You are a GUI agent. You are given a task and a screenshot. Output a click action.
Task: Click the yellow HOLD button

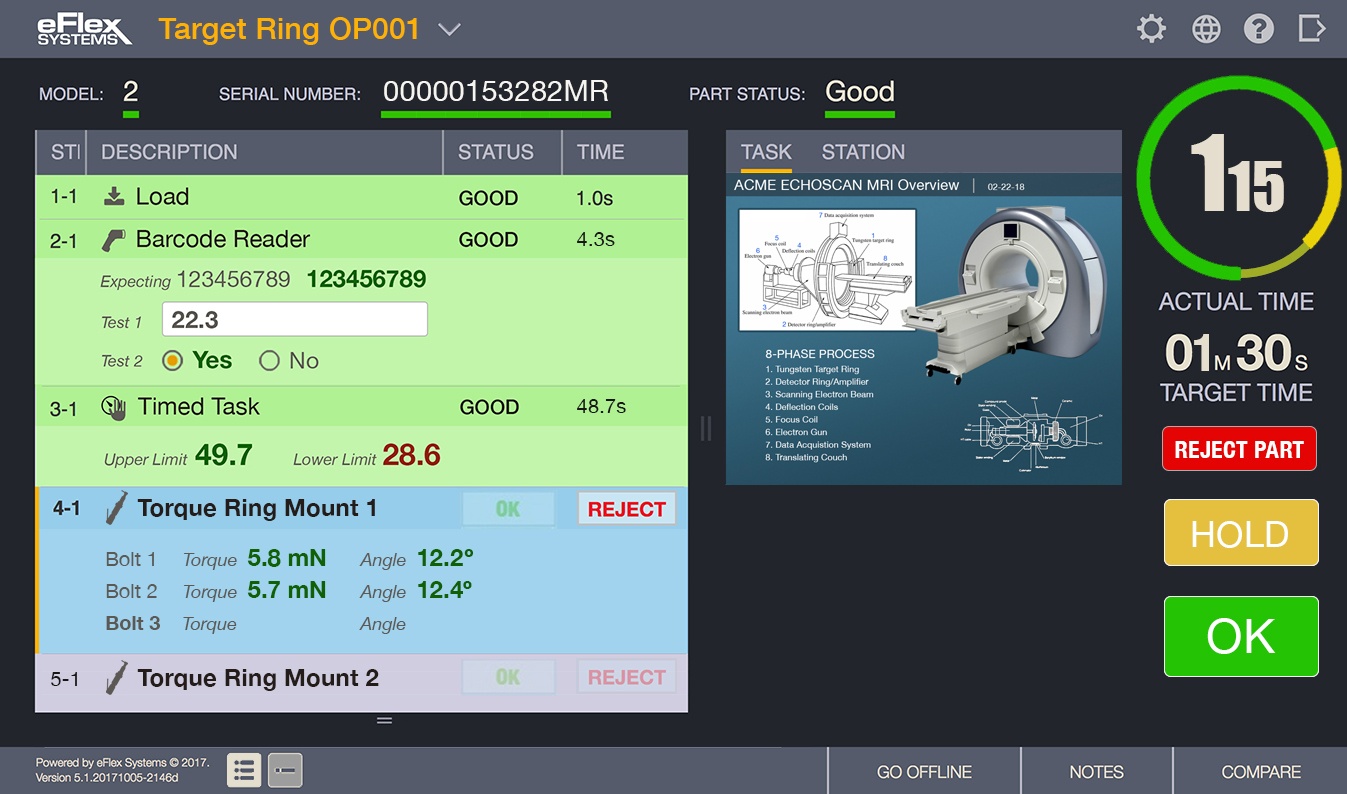[1241, 534]
